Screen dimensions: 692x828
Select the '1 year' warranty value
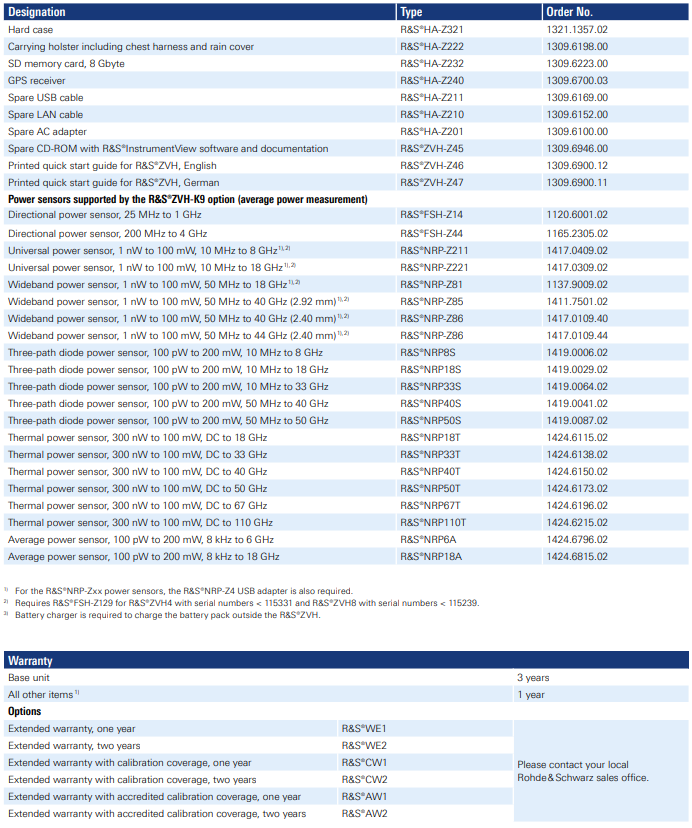pyautogui.click(x=530, y=695)
